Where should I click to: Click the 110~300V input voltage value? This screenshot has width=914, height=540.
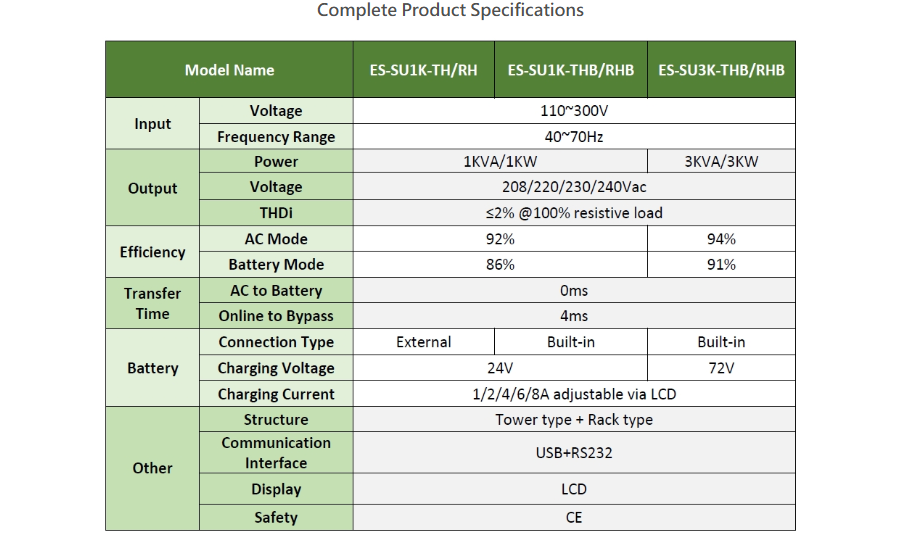(573, 111)
